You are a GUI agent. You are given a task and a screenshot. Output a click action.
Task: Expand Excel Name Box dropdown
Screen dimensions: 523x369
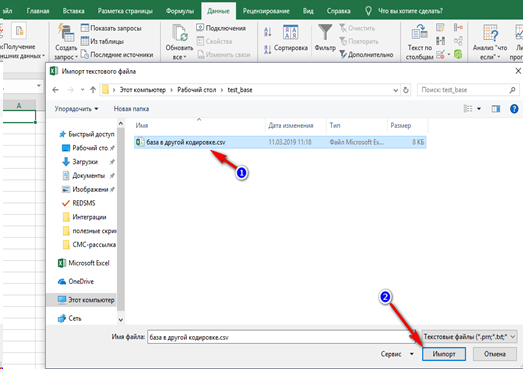[x=39, y=86]
